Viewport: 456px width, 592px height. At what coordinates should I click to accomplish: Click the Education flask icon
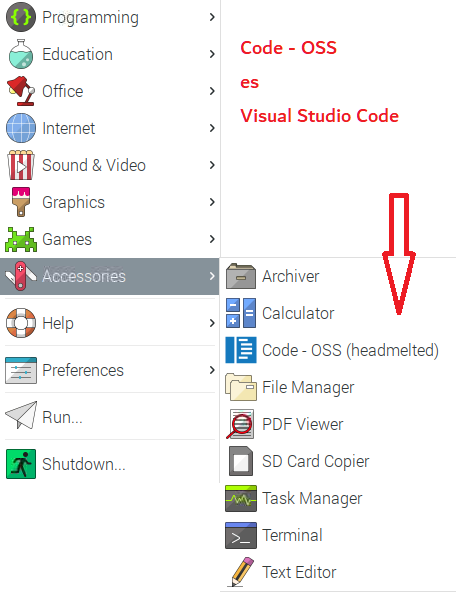pyautogui.click(x=21, y=54)
